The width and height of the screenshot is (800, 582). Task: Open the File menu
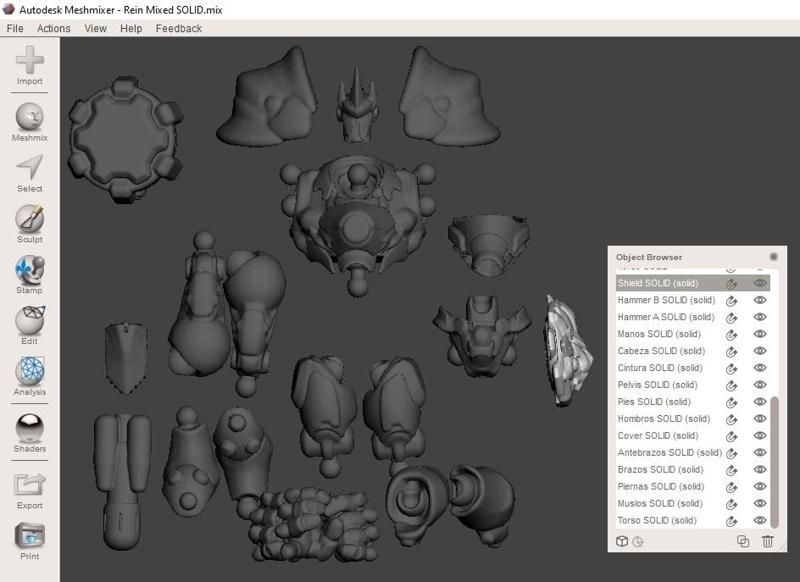pos(15,28)
